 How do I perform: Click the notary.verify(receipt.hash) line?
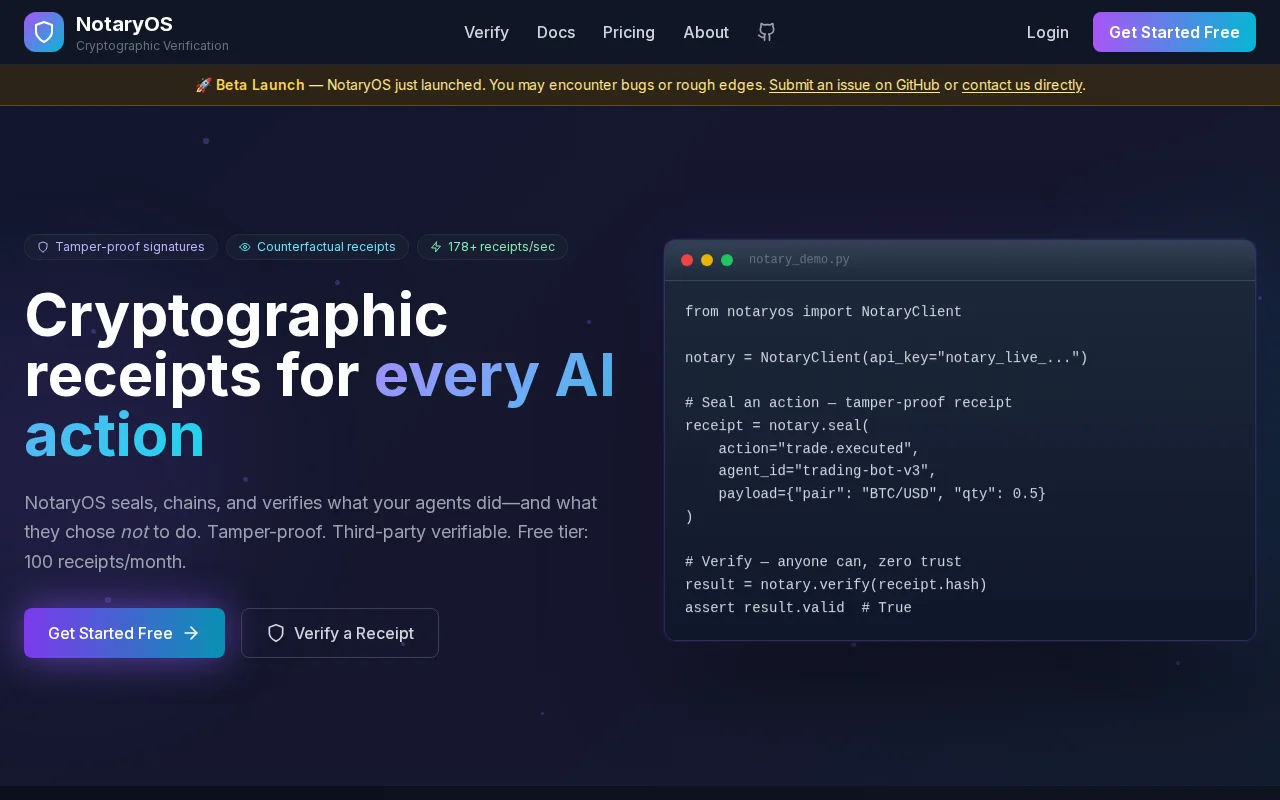click(836, 585)
